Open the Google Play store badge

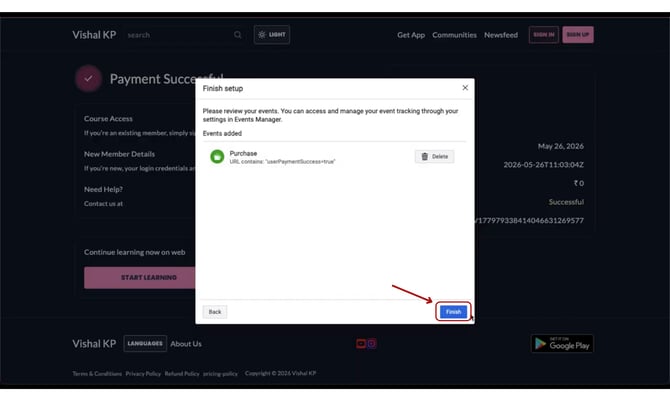point(562,343)
